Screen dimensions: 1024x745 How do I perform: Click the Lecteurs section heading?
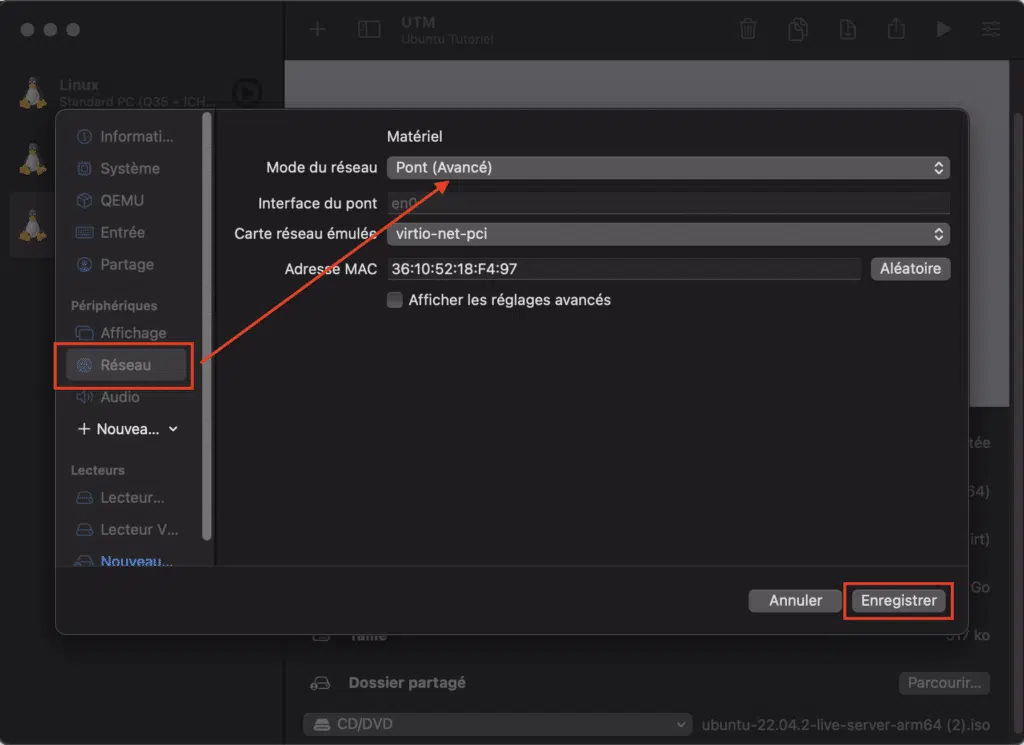tap(98, 470)
